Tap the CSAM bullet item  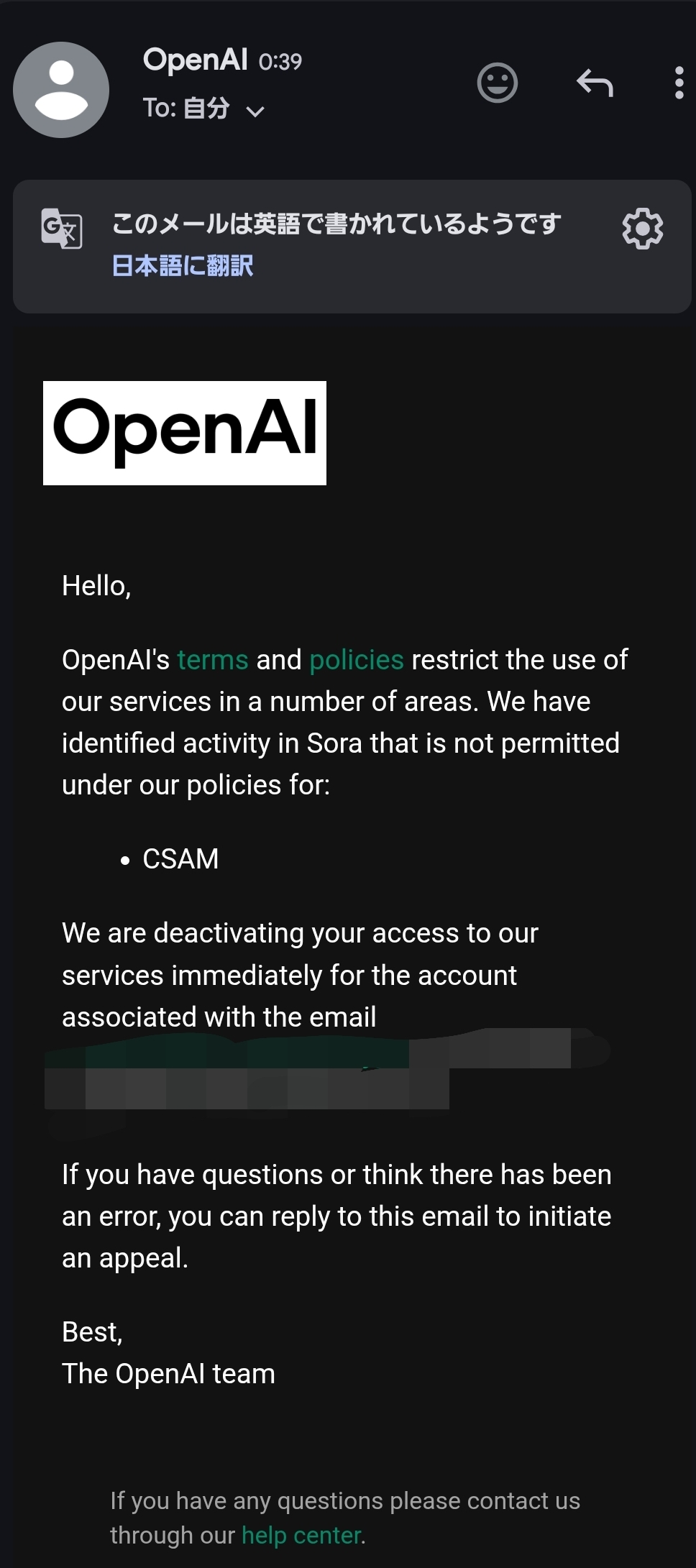tap(180, 859)
